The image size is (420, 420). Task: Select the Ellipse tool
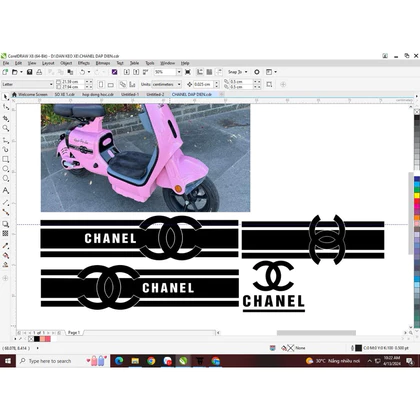click(x=6, y=169)
